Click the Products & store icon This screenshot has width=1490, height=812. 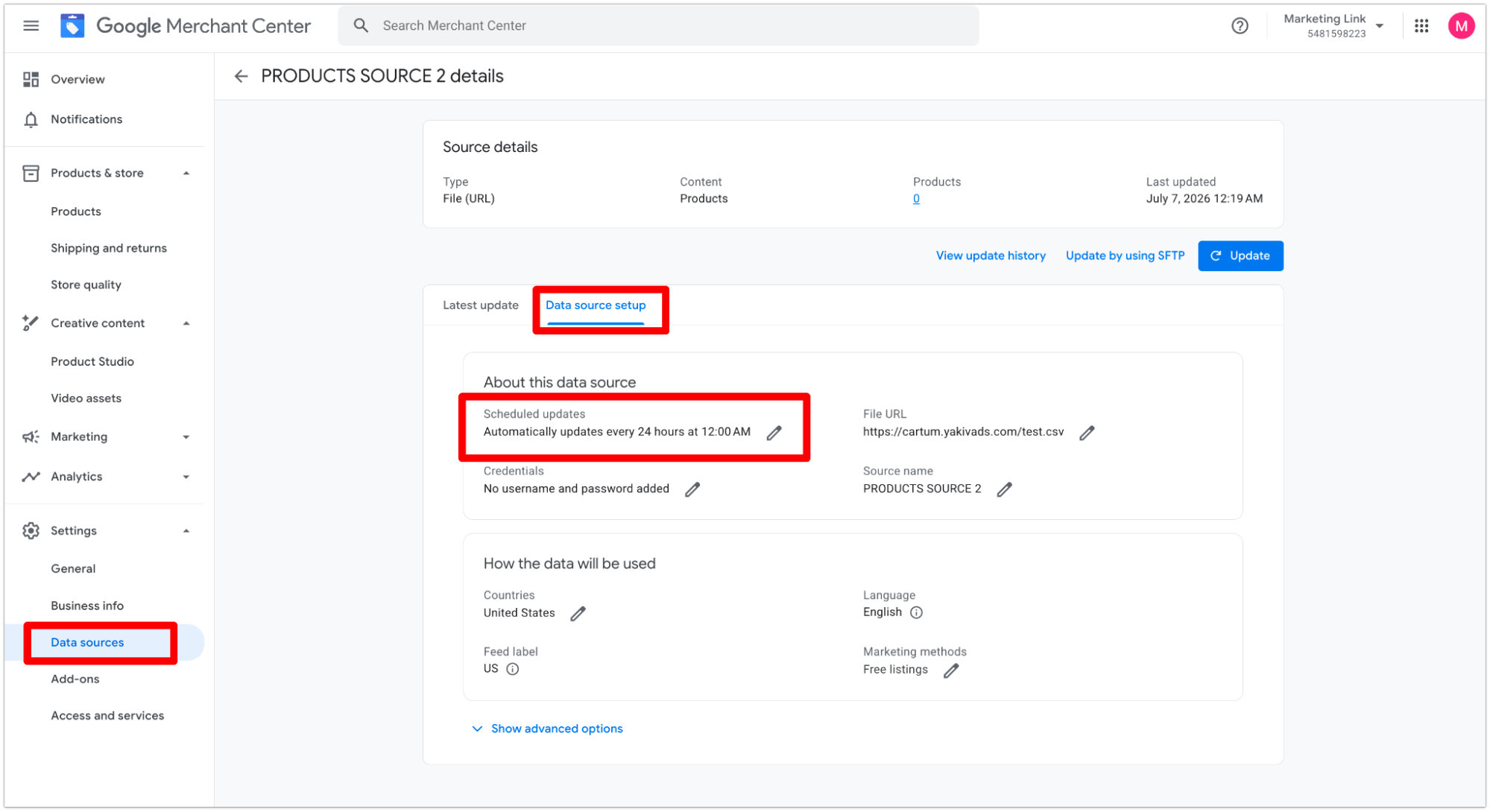(x=31, y=173)
